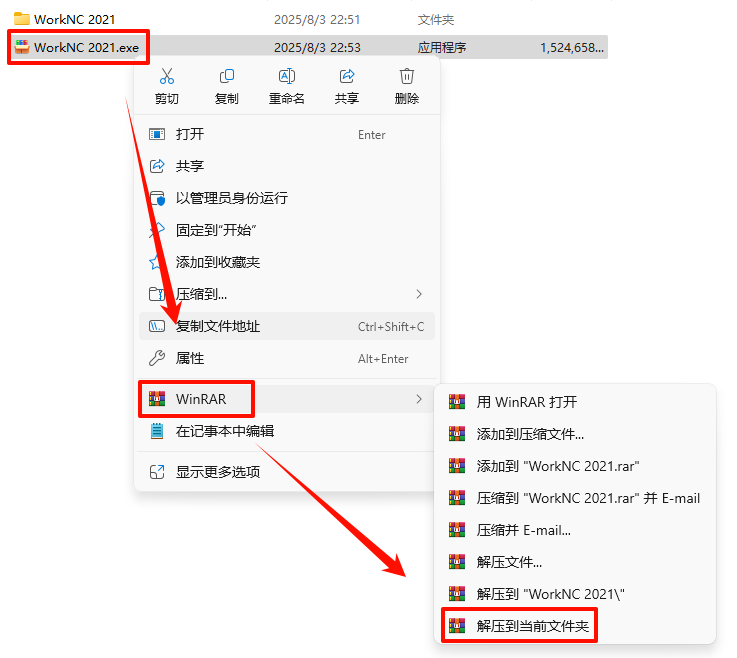Open 显示更多选项 (Show more options)
737x658 pixels.
tap(287, 472)
